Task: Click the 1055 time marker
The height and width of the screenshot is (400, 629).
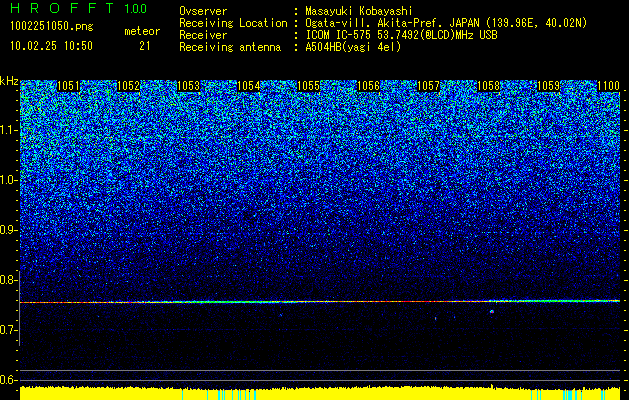Action: [x=308, y=86]
